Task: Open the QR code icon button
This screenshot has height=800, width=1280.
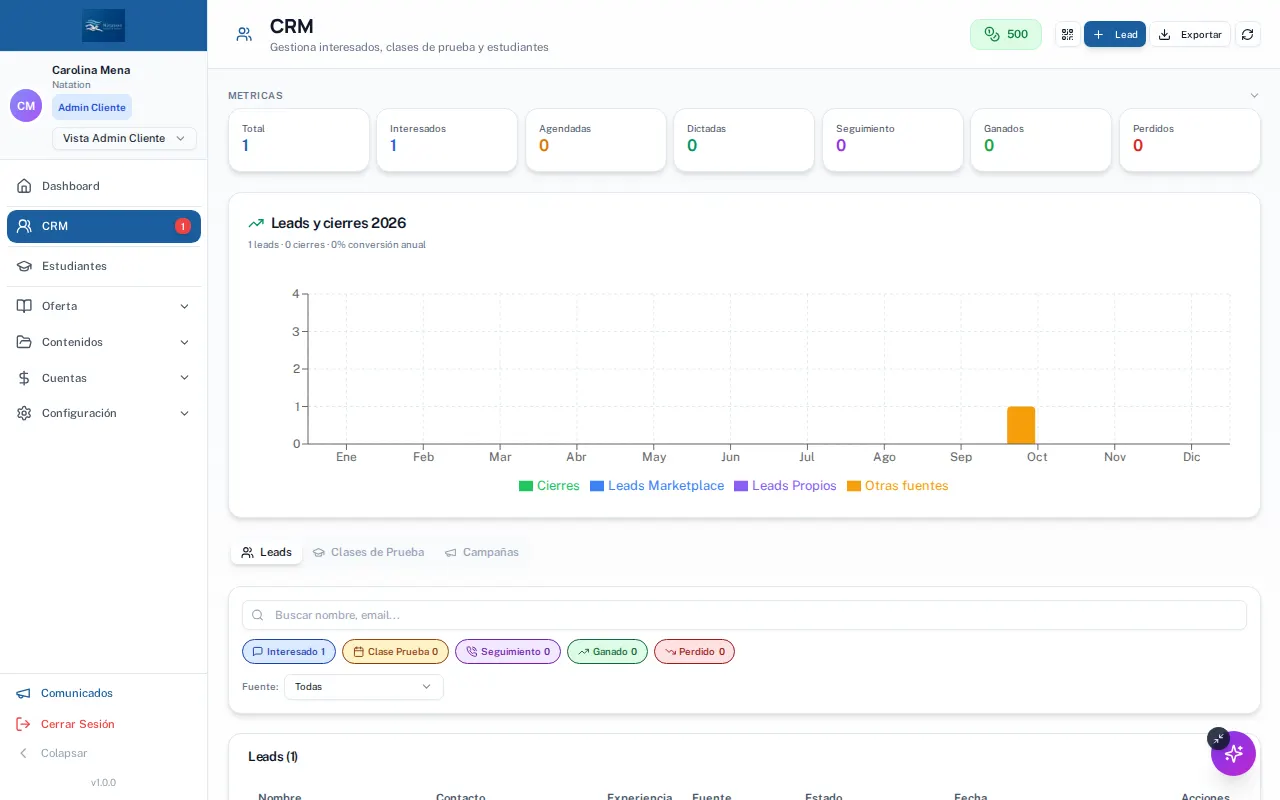Action: tap(1067, 34)
